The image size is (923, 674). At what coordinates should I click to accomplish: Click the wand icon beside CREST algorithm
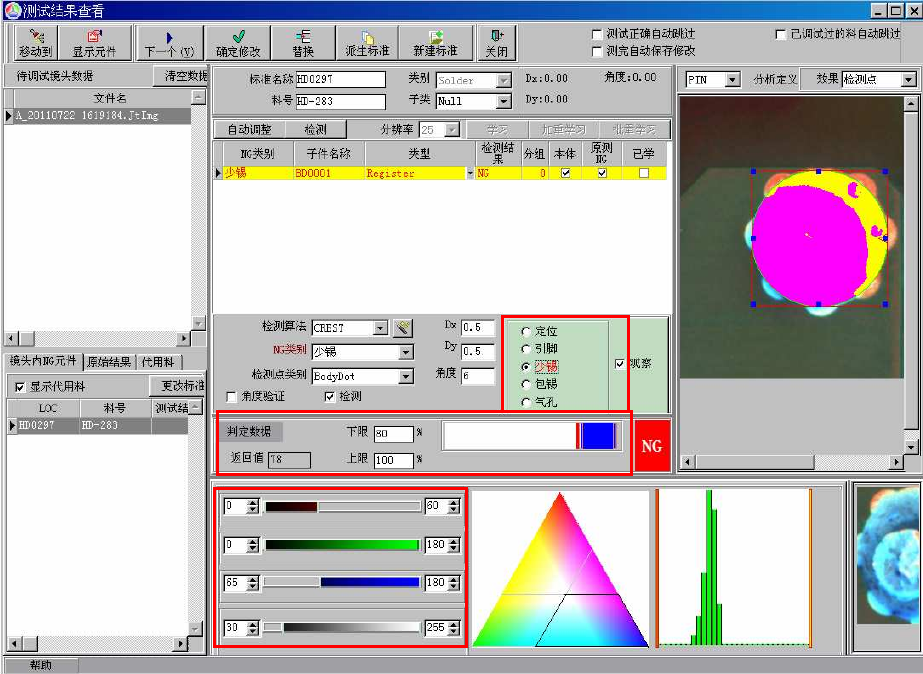(402, 328)
